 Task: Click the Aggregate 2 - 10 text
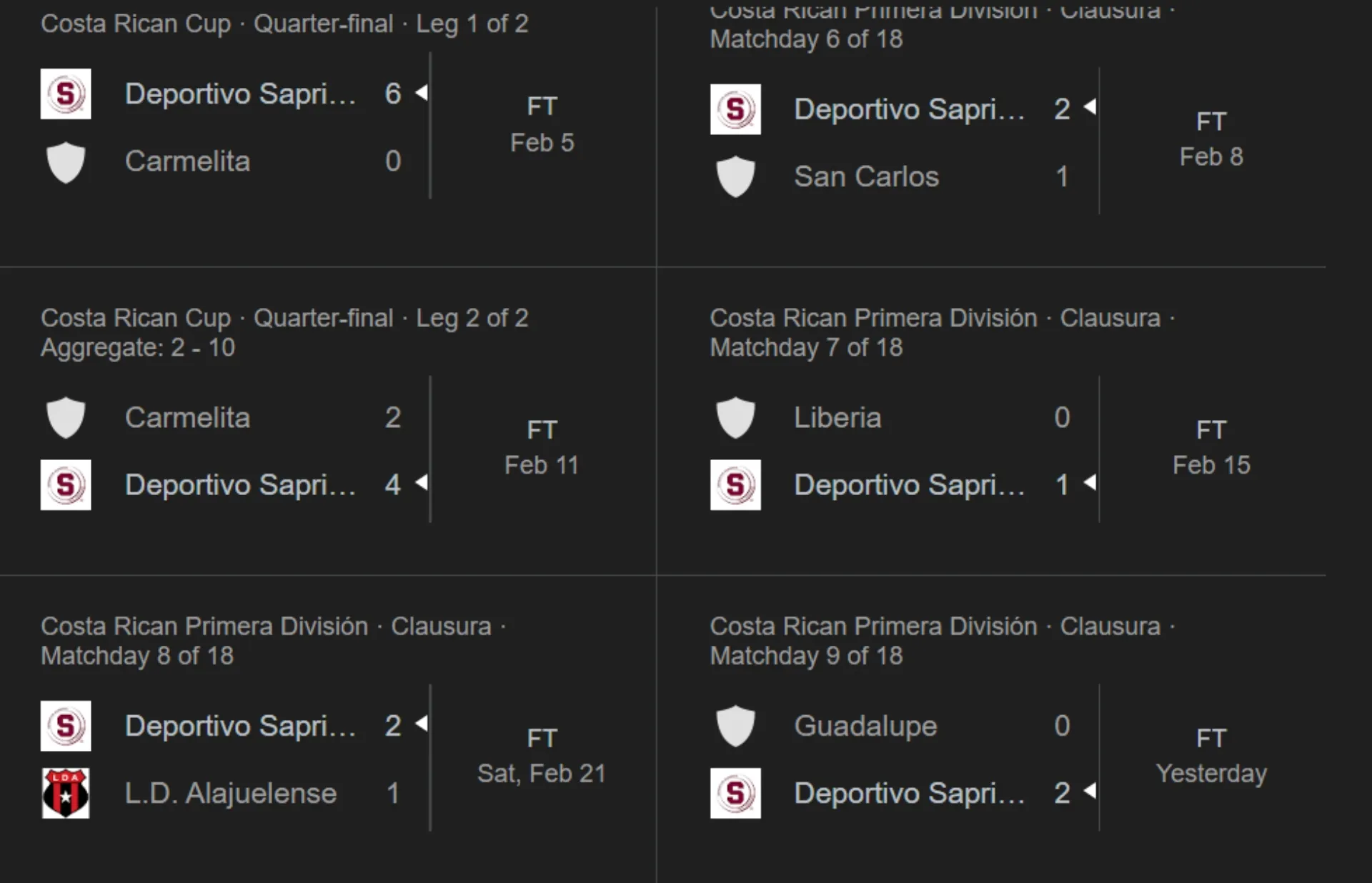138,348
